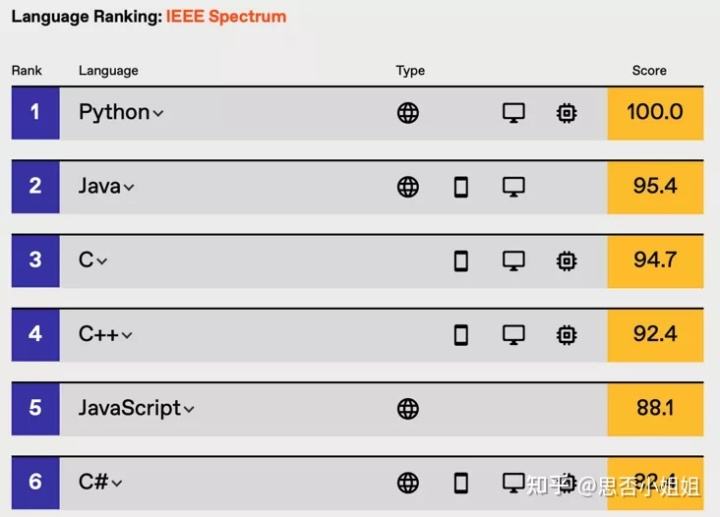Image resolution: width=720 pixels, height=517 pixels.
Task: Click the Score column header
Action: tap(649, 71)
